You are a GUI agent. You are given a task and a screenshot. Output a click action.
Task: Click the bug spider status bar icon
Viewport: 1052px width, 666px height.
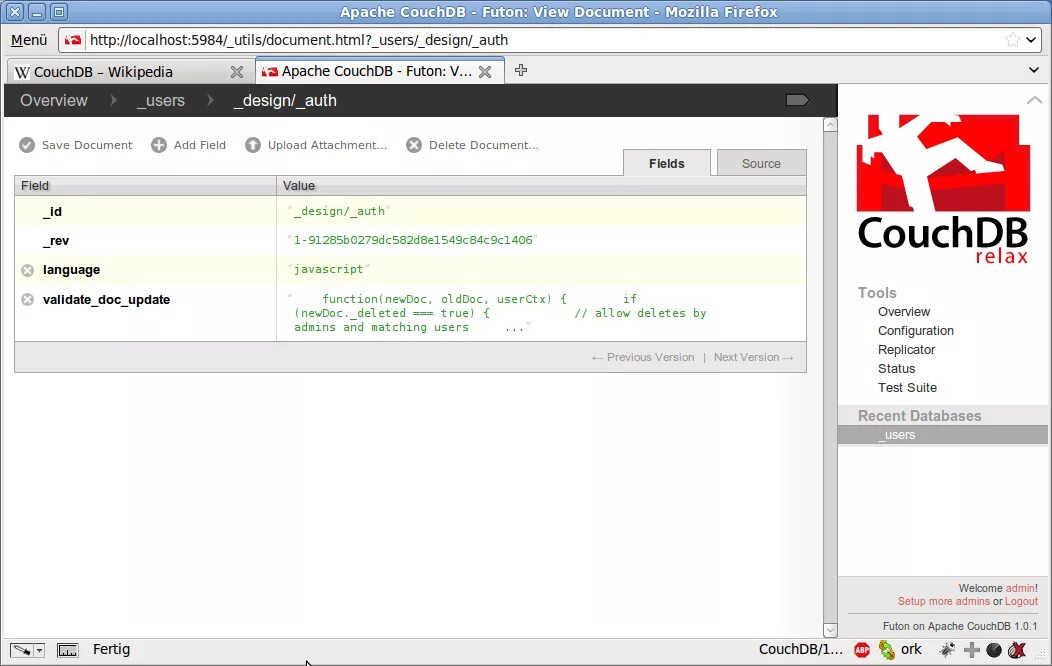pos(947,649)
